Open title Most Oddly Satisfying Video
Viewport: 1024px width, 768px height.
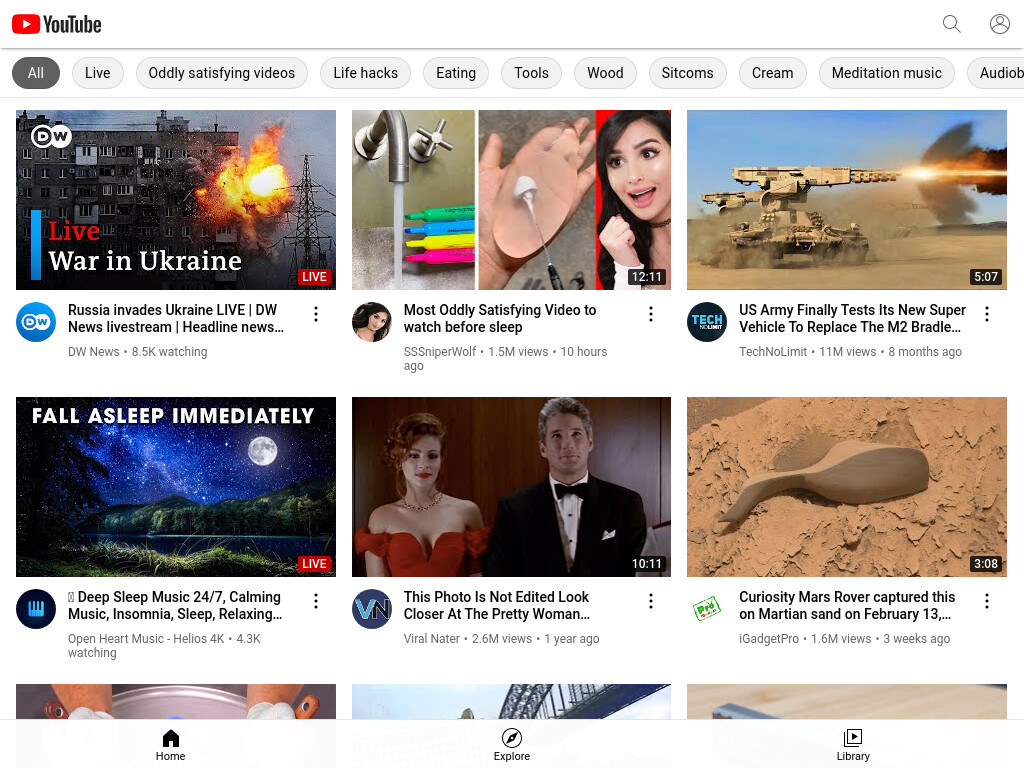point(500,318)
